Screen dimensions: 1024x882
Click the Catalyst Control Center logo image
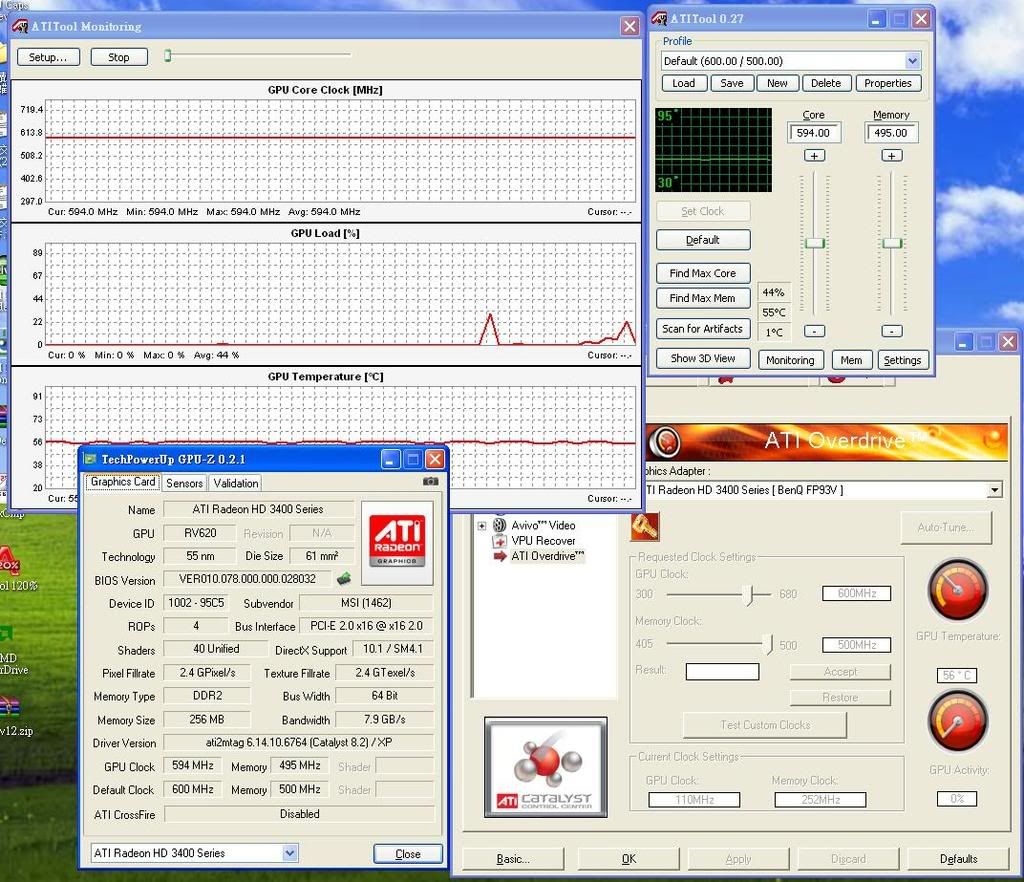546,767
